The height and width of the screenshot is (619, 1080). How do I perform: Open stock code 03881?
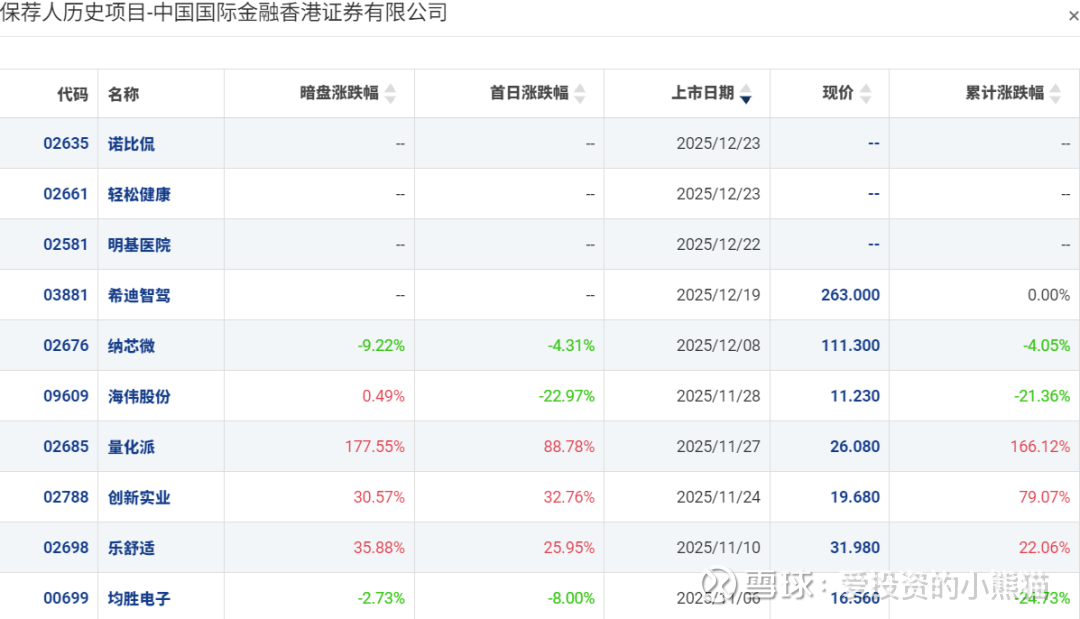click(x=66, y=295)
